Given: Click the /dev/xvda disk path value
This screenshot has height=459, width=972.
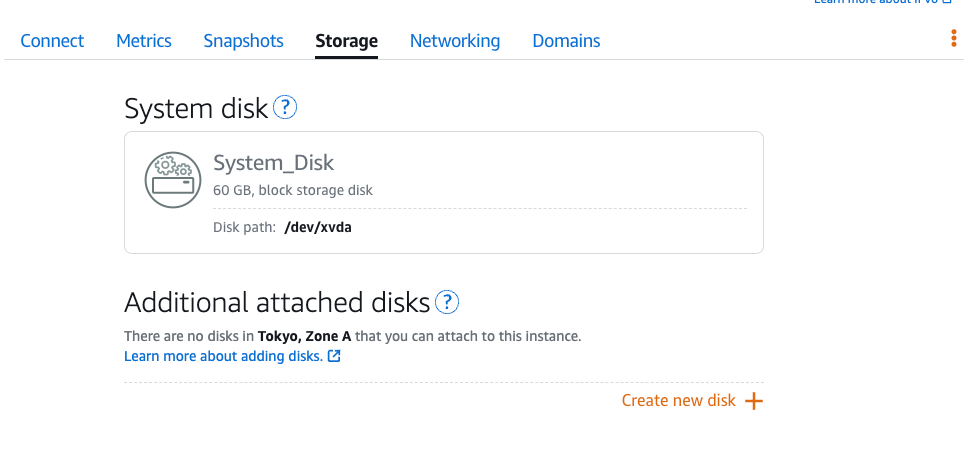Looking at the screenshot, I should [318, 227].
